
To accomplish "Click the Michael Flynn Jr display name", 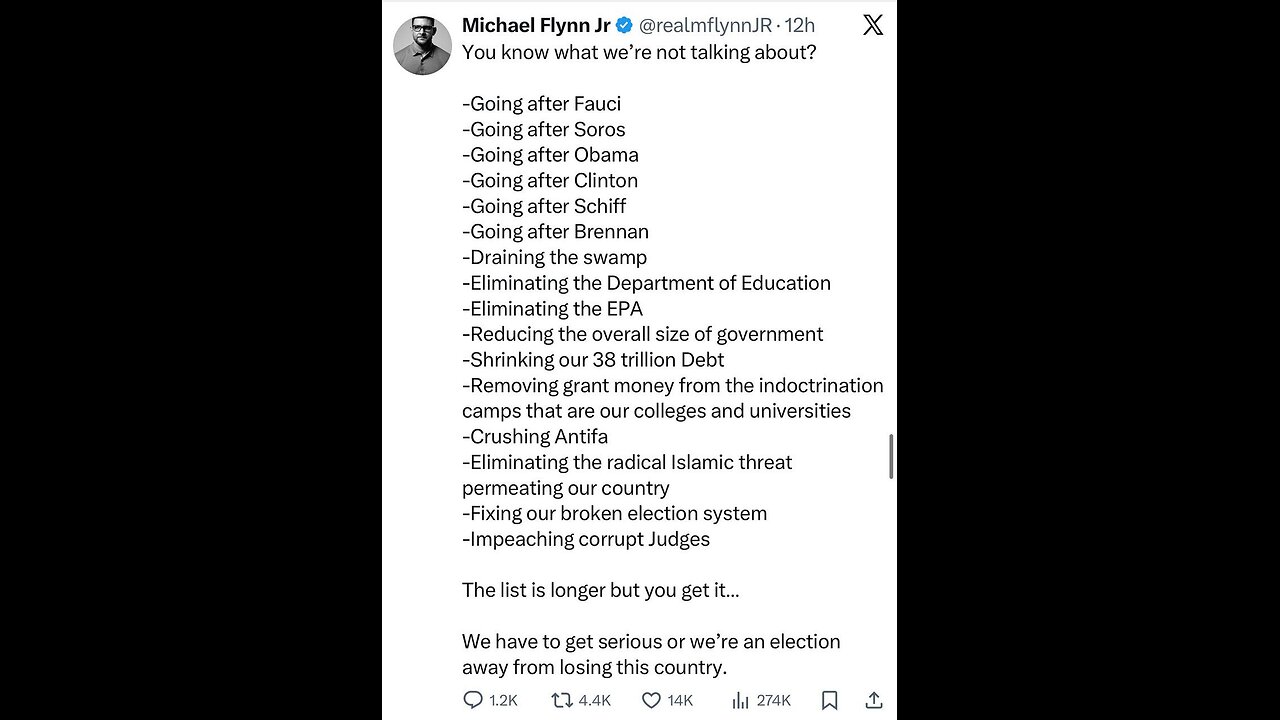I will [536, 25].
